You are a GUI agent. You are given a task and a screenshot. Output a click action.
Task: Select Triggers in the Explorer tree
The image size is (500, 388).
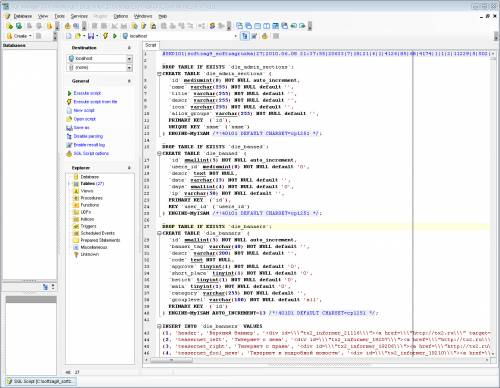(88, 226)
